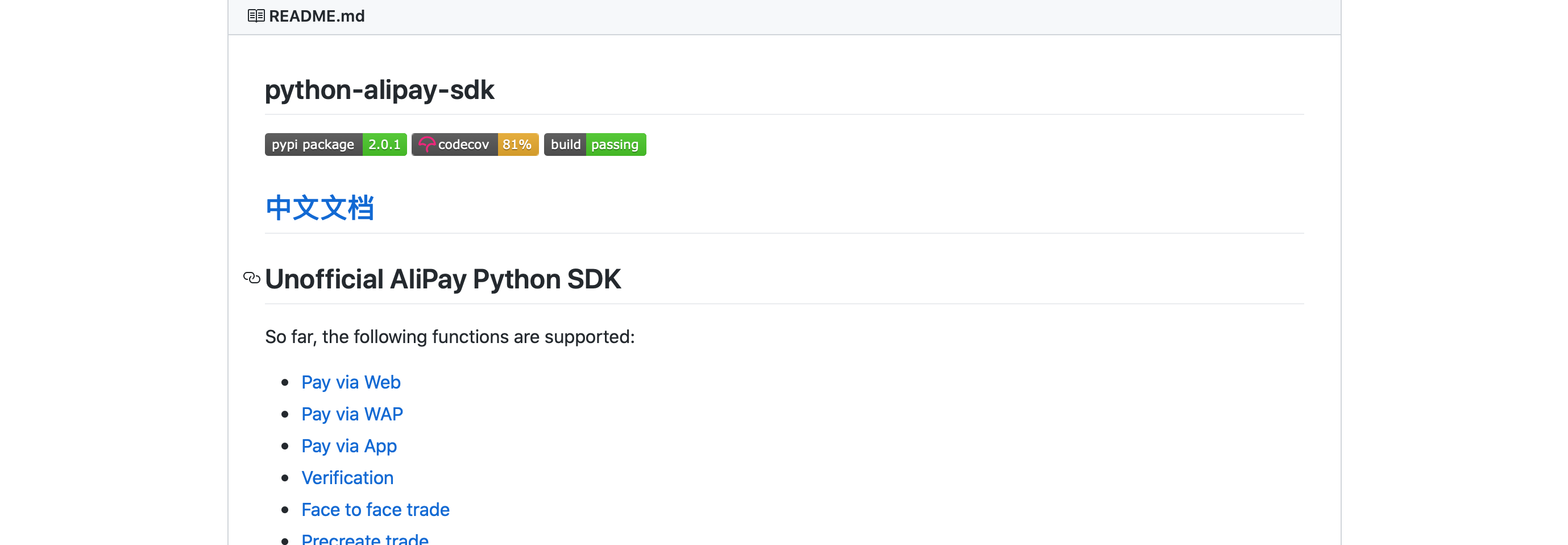1568x545 pixels.
Task: Click the 81% coverage value
Action: point(517,144)
